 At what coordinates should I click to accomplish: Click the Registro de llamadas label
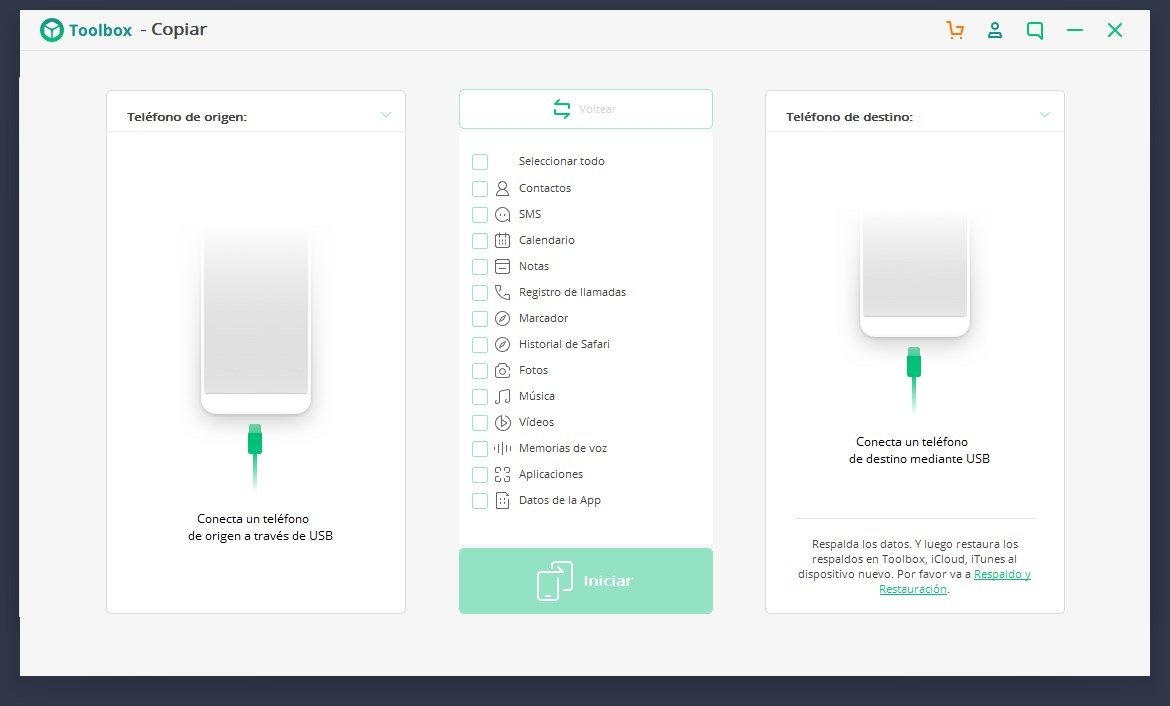tap(572, 292)
